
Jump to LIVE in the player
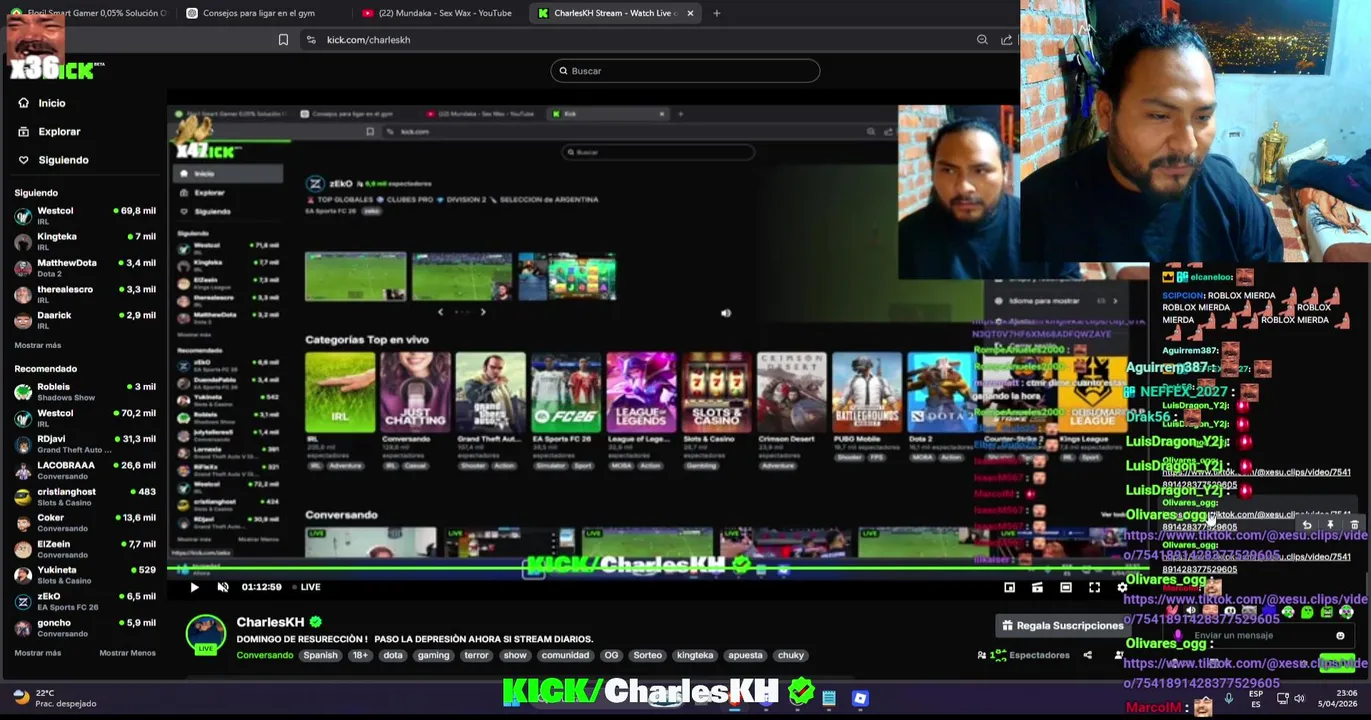point(306,587)
